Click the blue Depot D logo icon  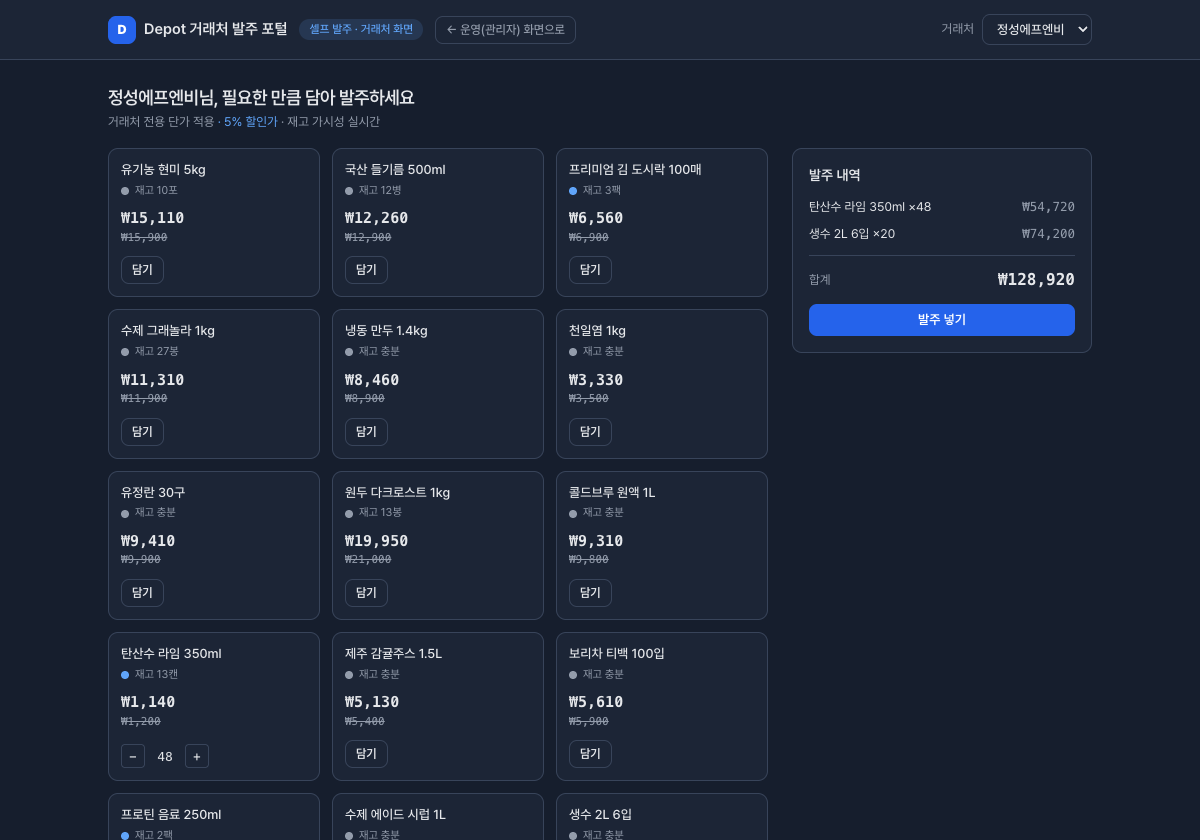[x=122, y=30]
